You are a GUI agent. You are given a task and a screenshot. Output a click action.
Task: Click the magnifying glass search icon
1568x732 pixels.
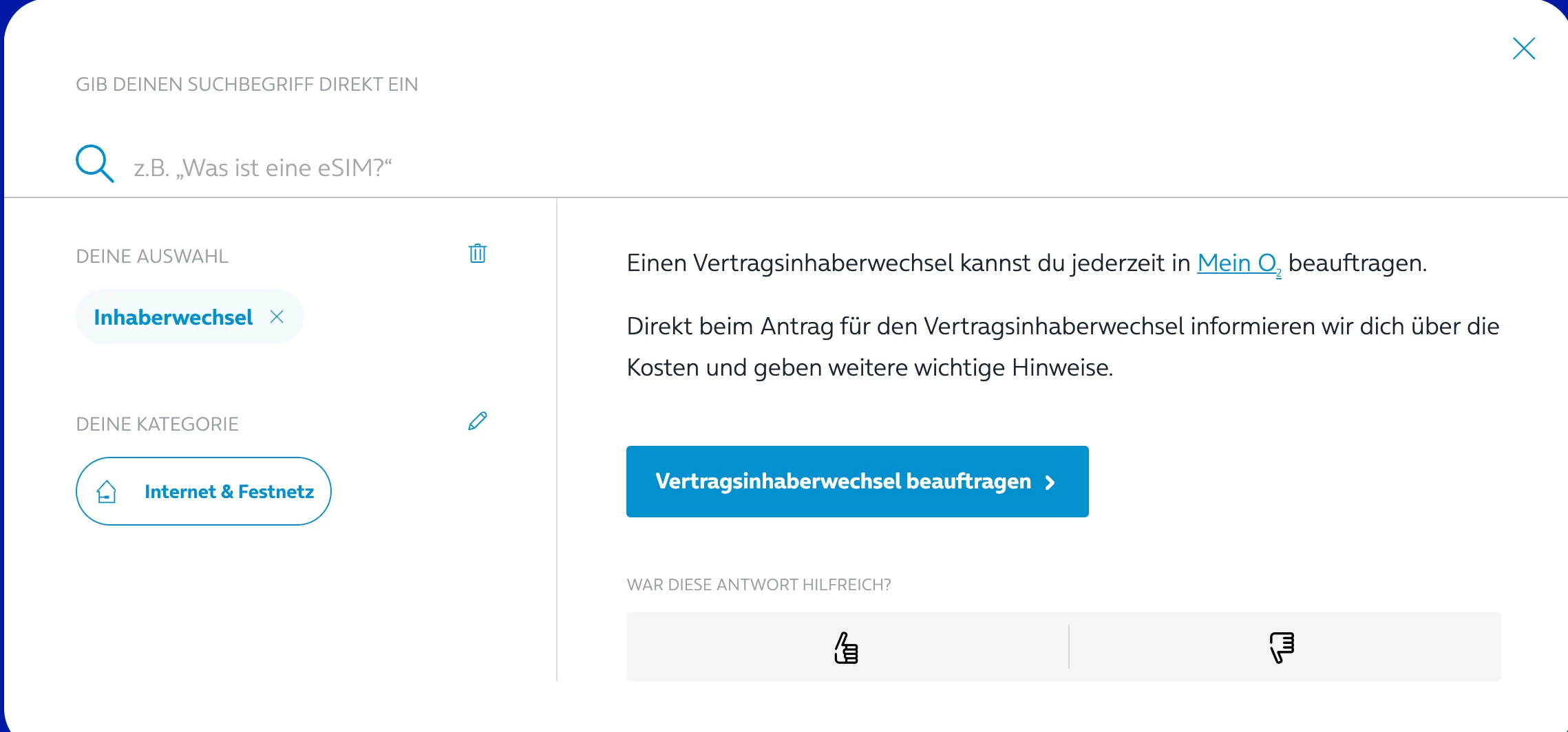pos(94,164)
